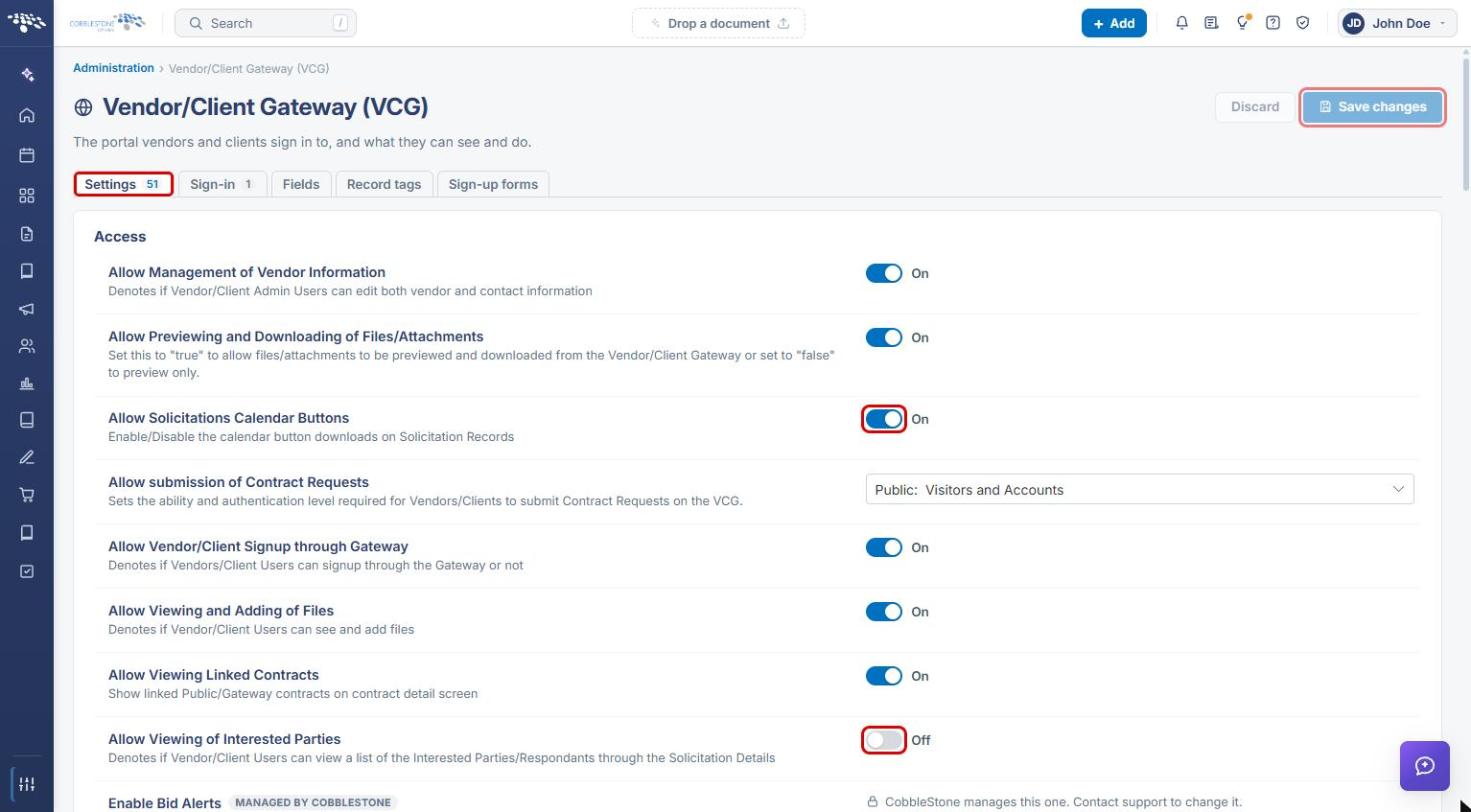The height and width of the screenshot is (812, 1471).
Task: Select the Settings tab
Action: [123, 184]
